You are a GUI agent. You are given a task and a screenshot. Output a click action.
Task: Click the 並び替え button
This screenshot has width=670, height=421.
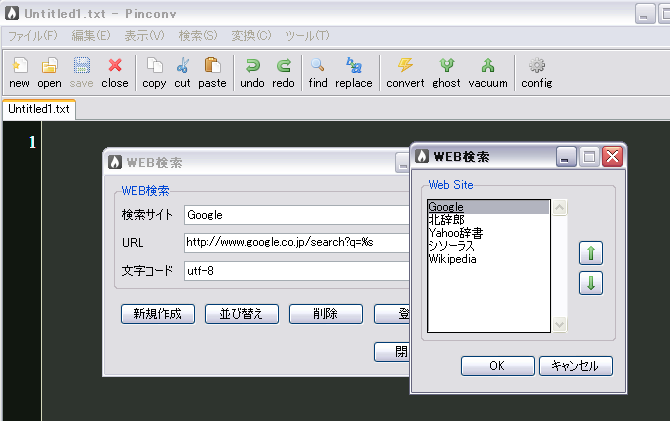coord(241,314)
